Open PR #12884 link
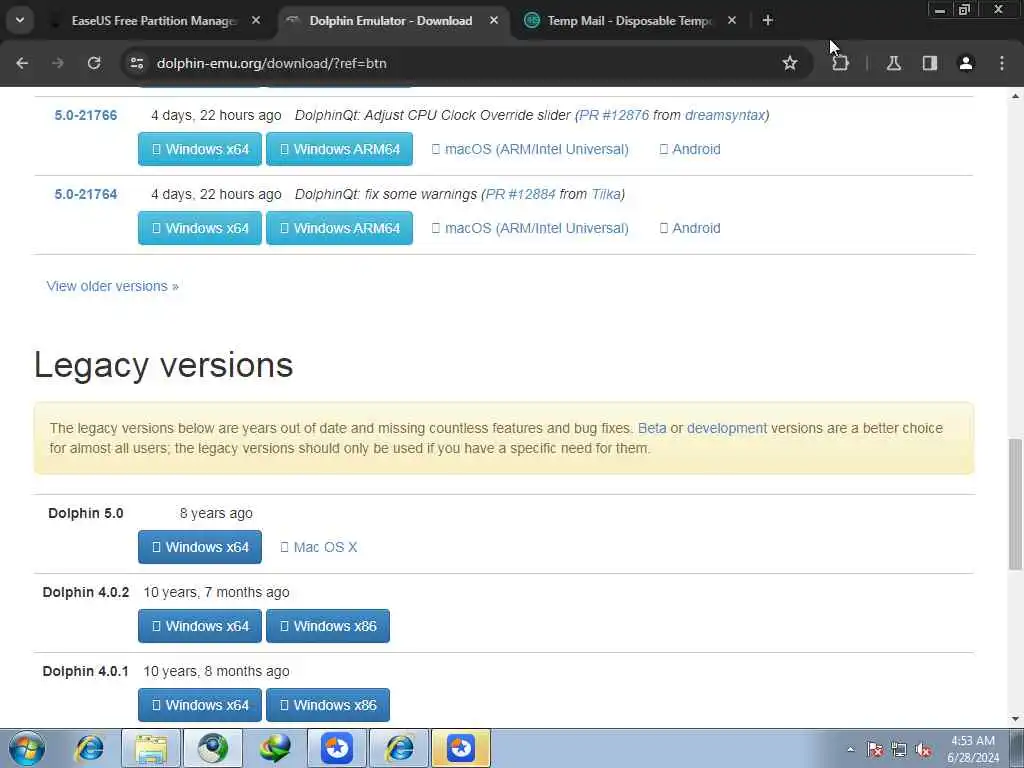 [x=520, y=195]
